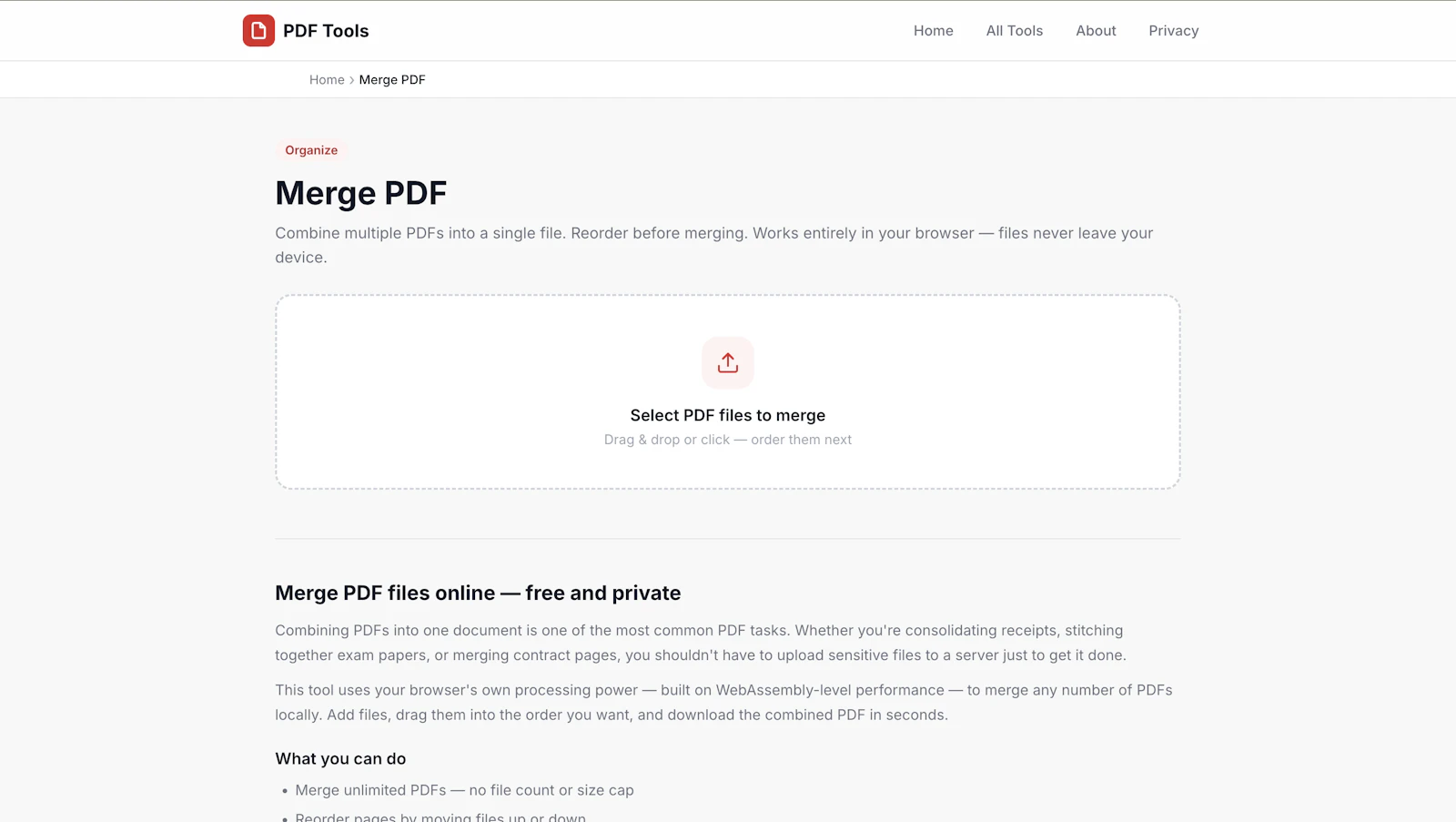The width and height of the screenshot is (1456, 822).
Task: Click Home in the breadcrumb trail
Action: pos(327,80)
